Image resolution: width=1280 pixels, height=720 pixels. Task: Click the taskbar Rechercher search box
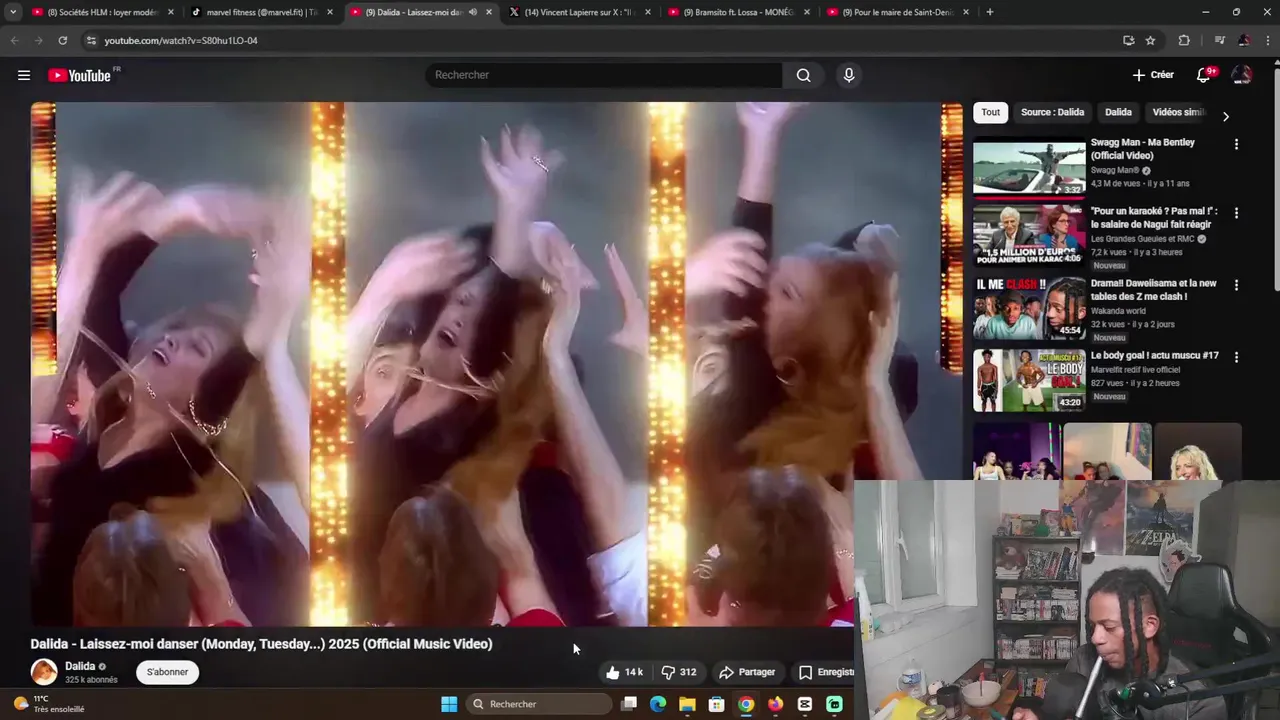click(539, 704)
